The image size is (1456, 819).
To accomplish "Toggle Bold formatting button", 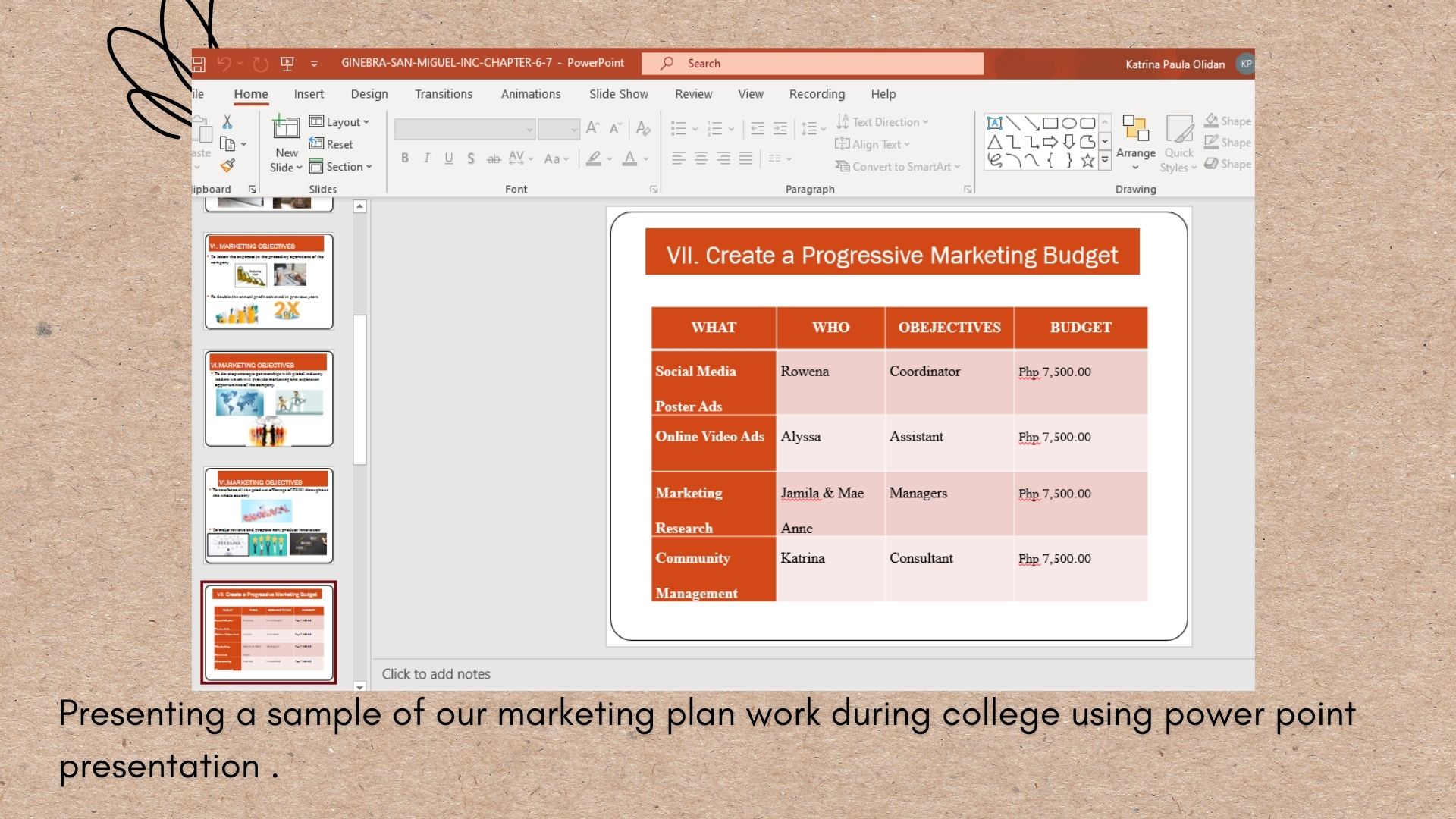I will click(x=405, y=158).
